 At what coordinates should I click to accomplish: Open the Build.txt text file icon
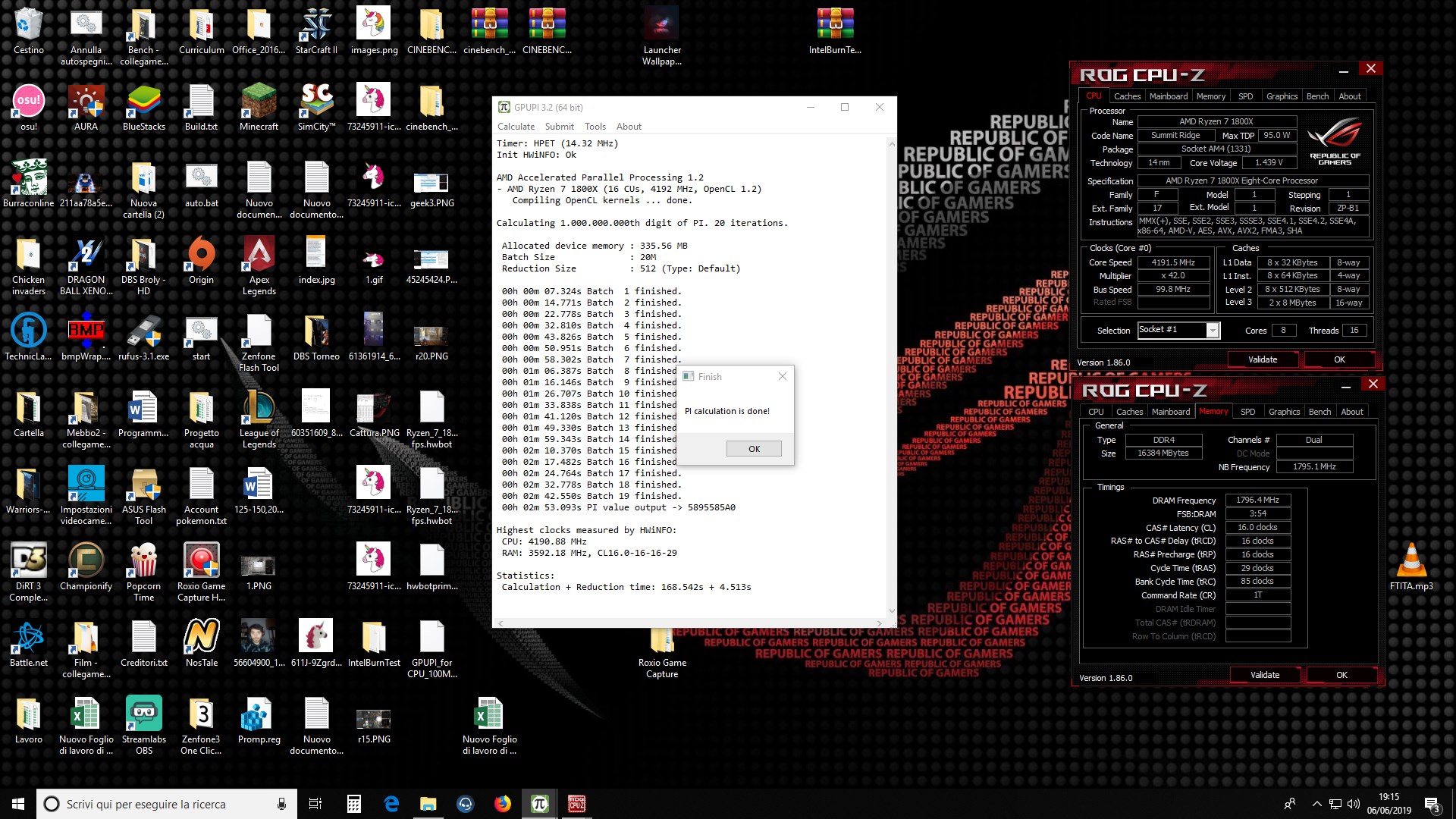click(x=201, y=108)
